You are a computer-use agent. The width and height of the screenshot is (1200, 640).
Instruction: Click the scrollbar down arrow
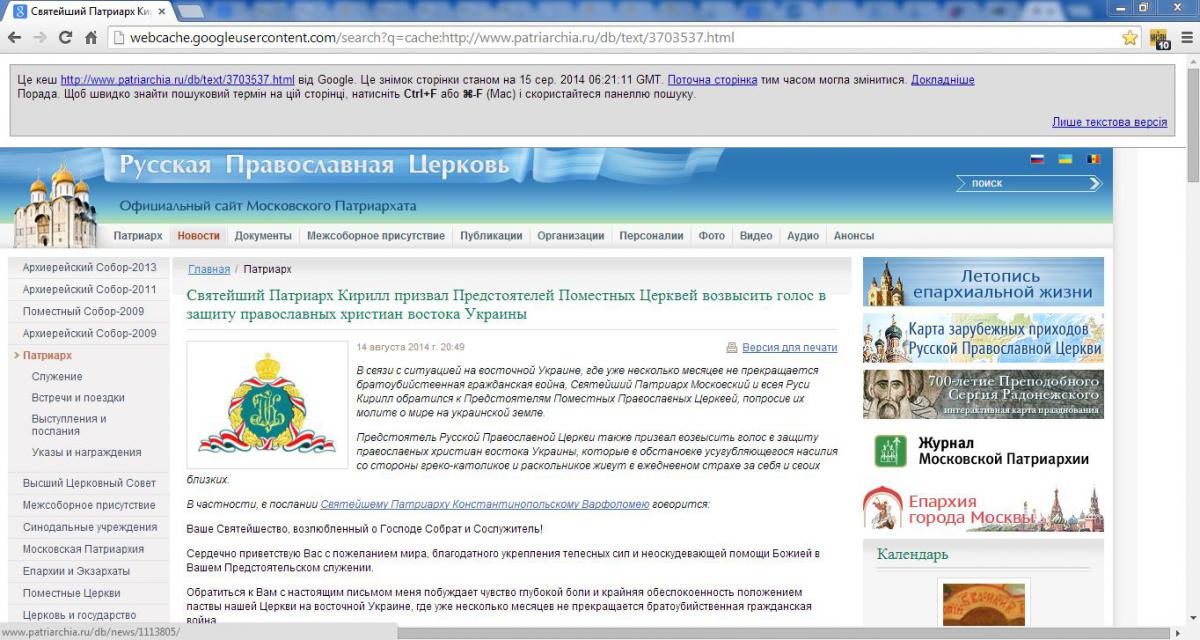tap(1192, 618)
